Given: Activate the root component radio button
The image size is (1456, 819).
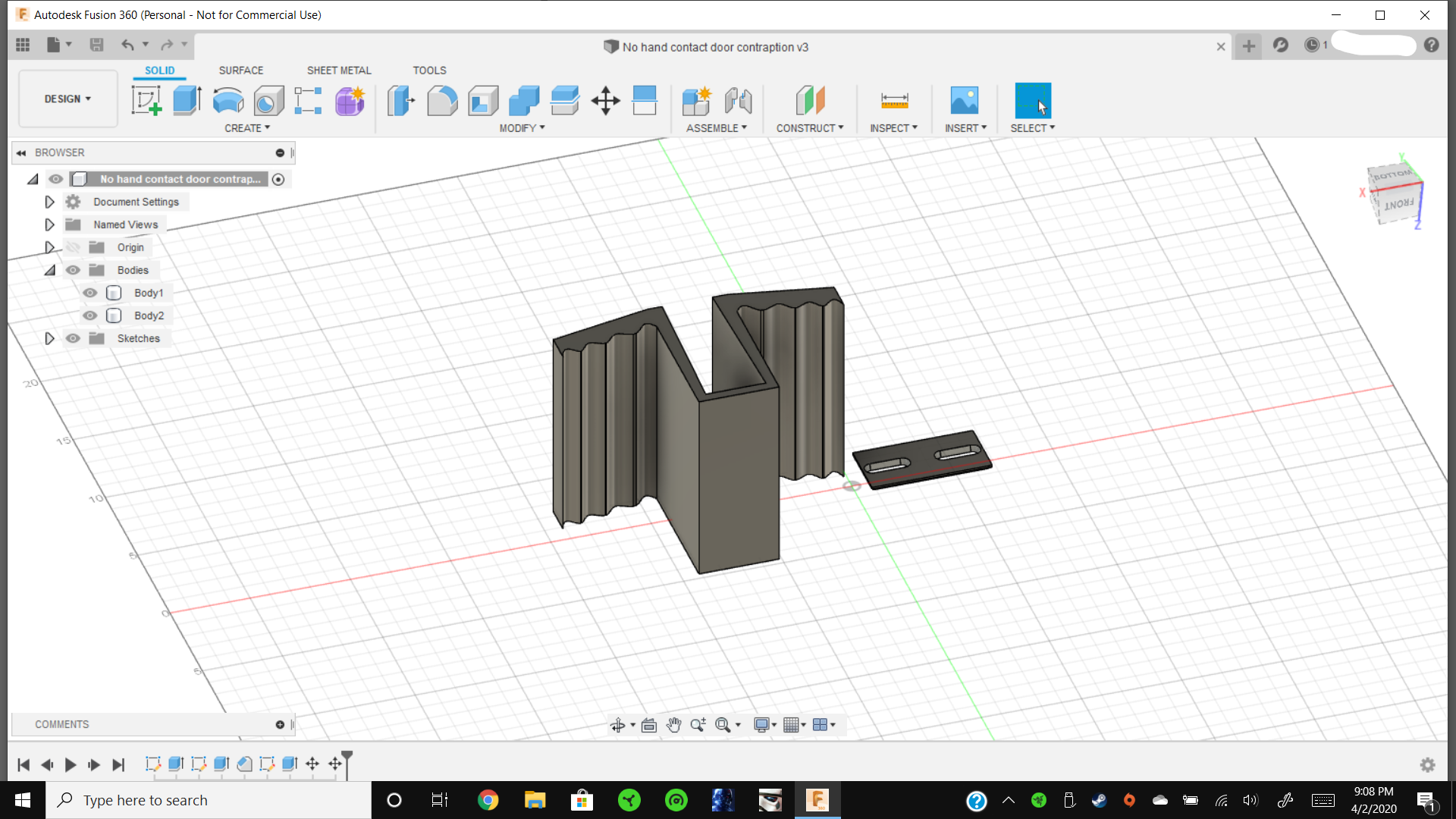Looking at the screenshot, I should point(278,180).
